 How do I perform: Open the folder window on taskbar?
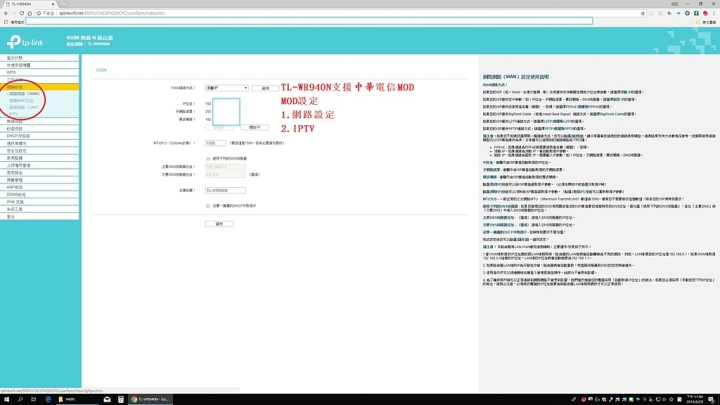coord(77,399)
